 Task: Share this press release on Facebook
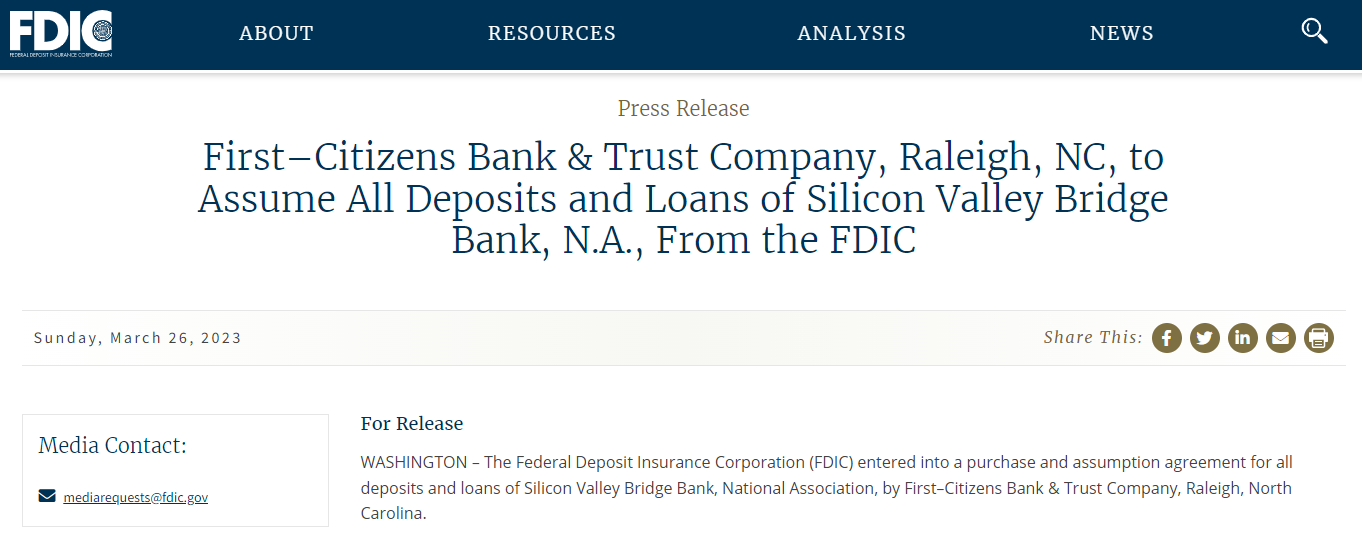pyautogui.click(x=1167, y=338)
